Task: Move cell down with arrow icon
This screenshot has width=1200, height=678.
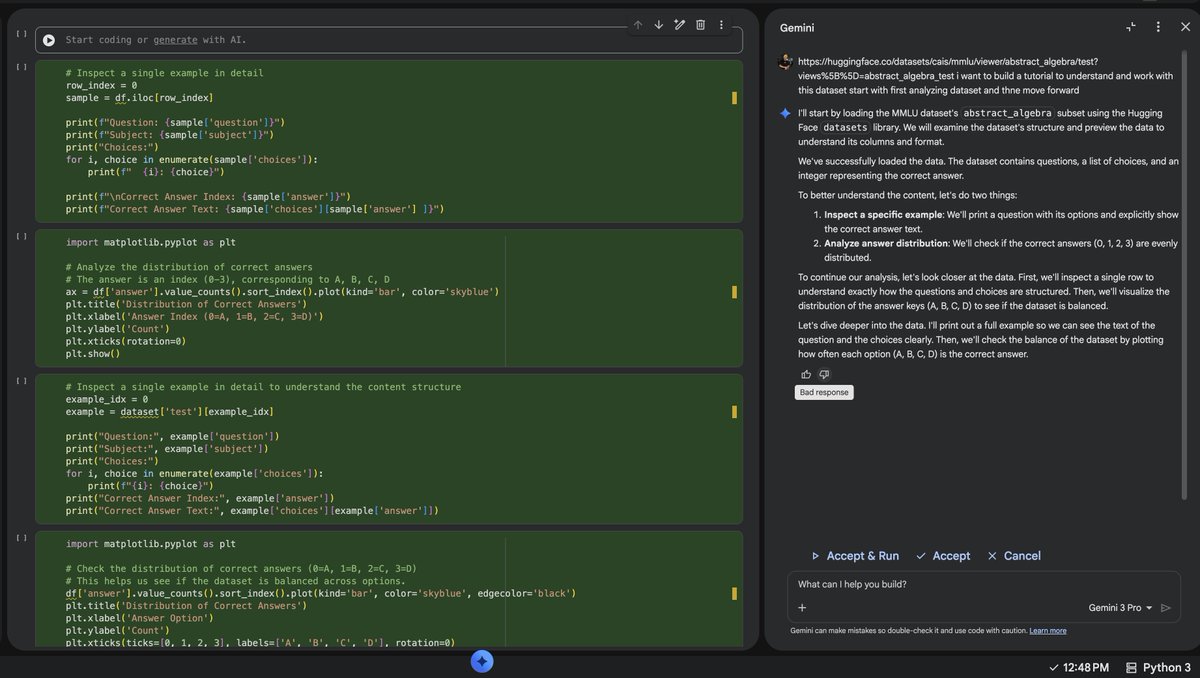Action: 658,25
